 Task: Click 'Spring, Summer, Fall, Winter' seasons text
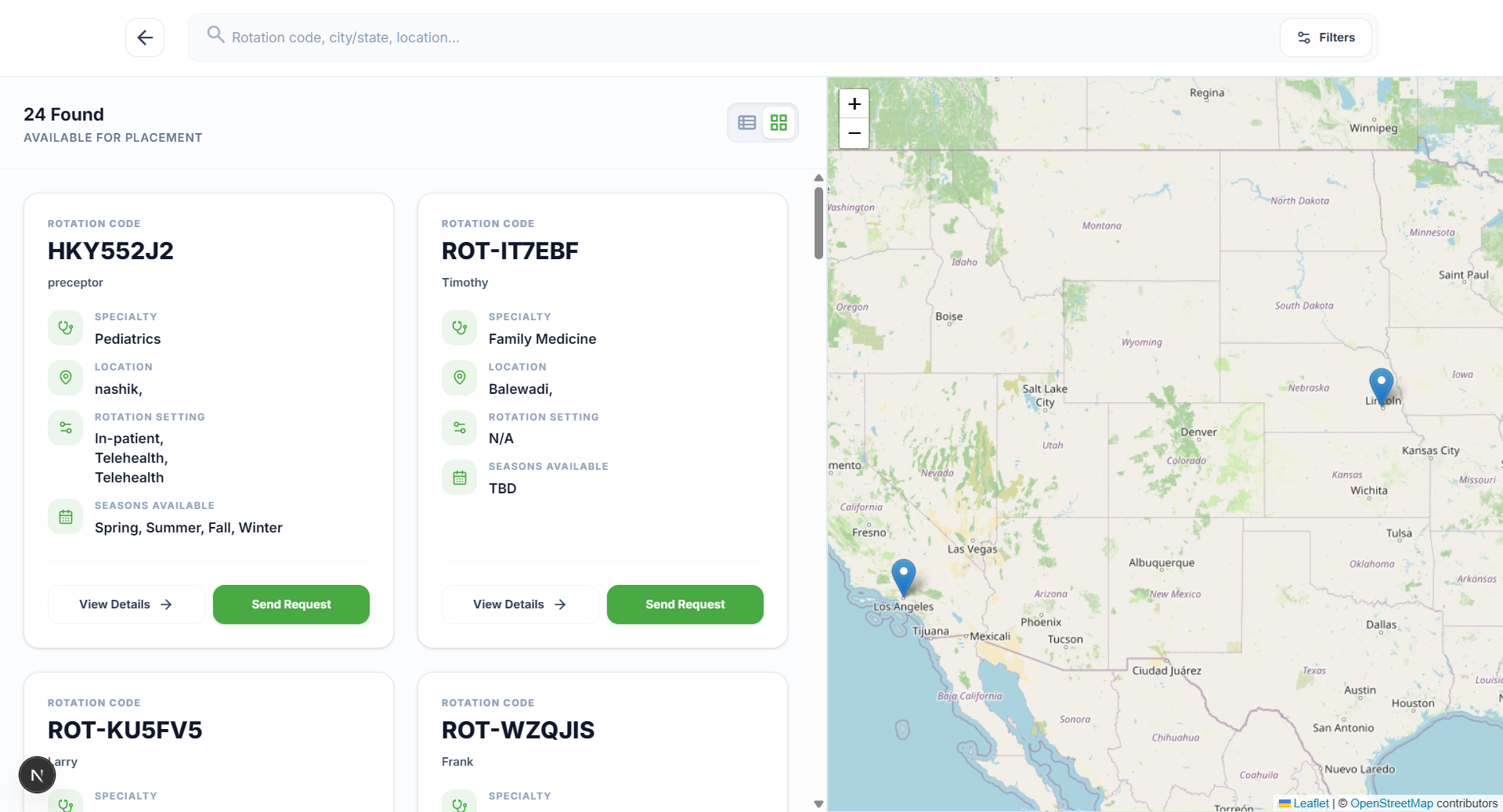[x=189, y=528]
